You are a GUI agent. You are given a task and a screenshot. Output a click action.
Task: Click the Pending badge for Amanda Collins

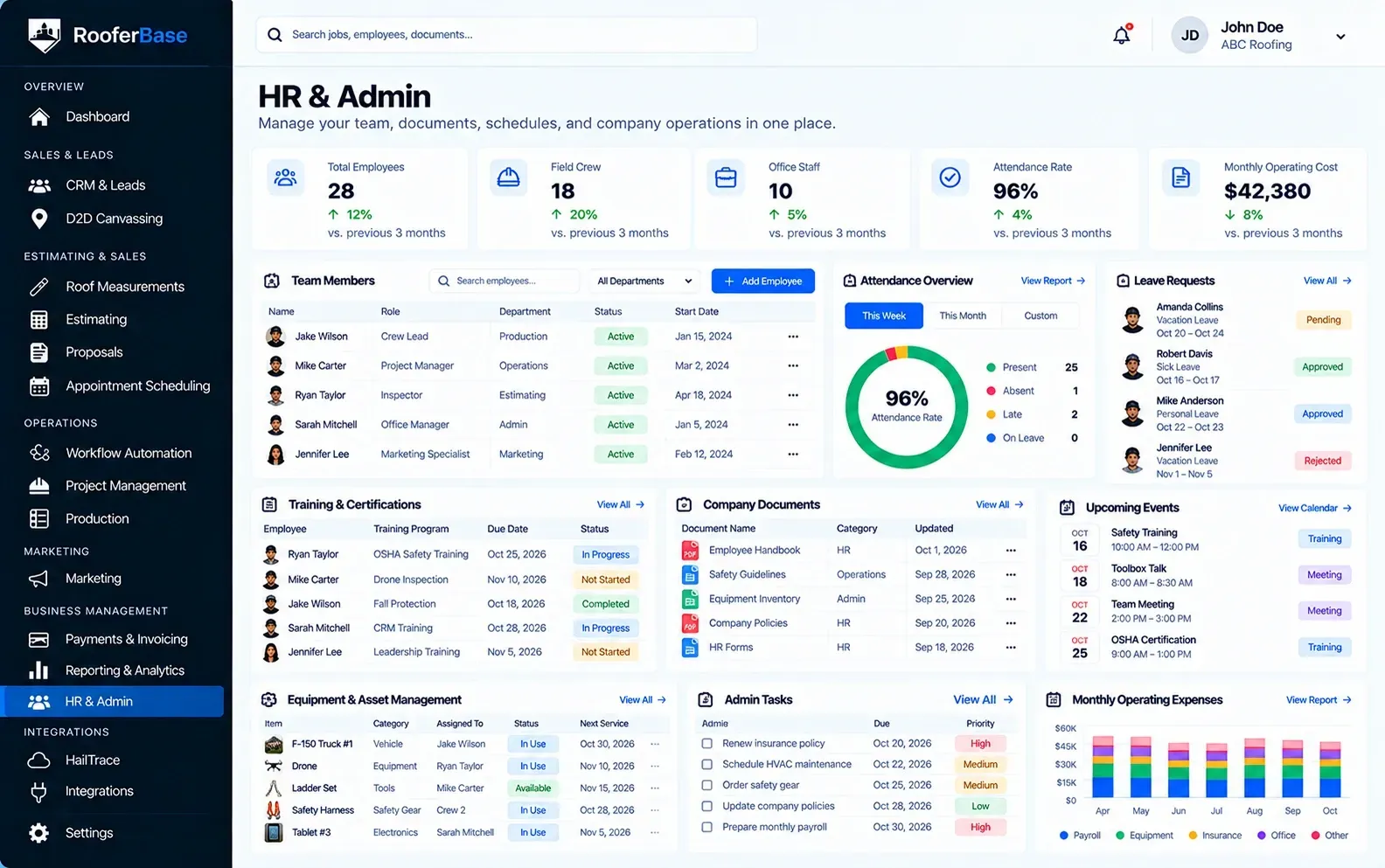pos(1323,320)
